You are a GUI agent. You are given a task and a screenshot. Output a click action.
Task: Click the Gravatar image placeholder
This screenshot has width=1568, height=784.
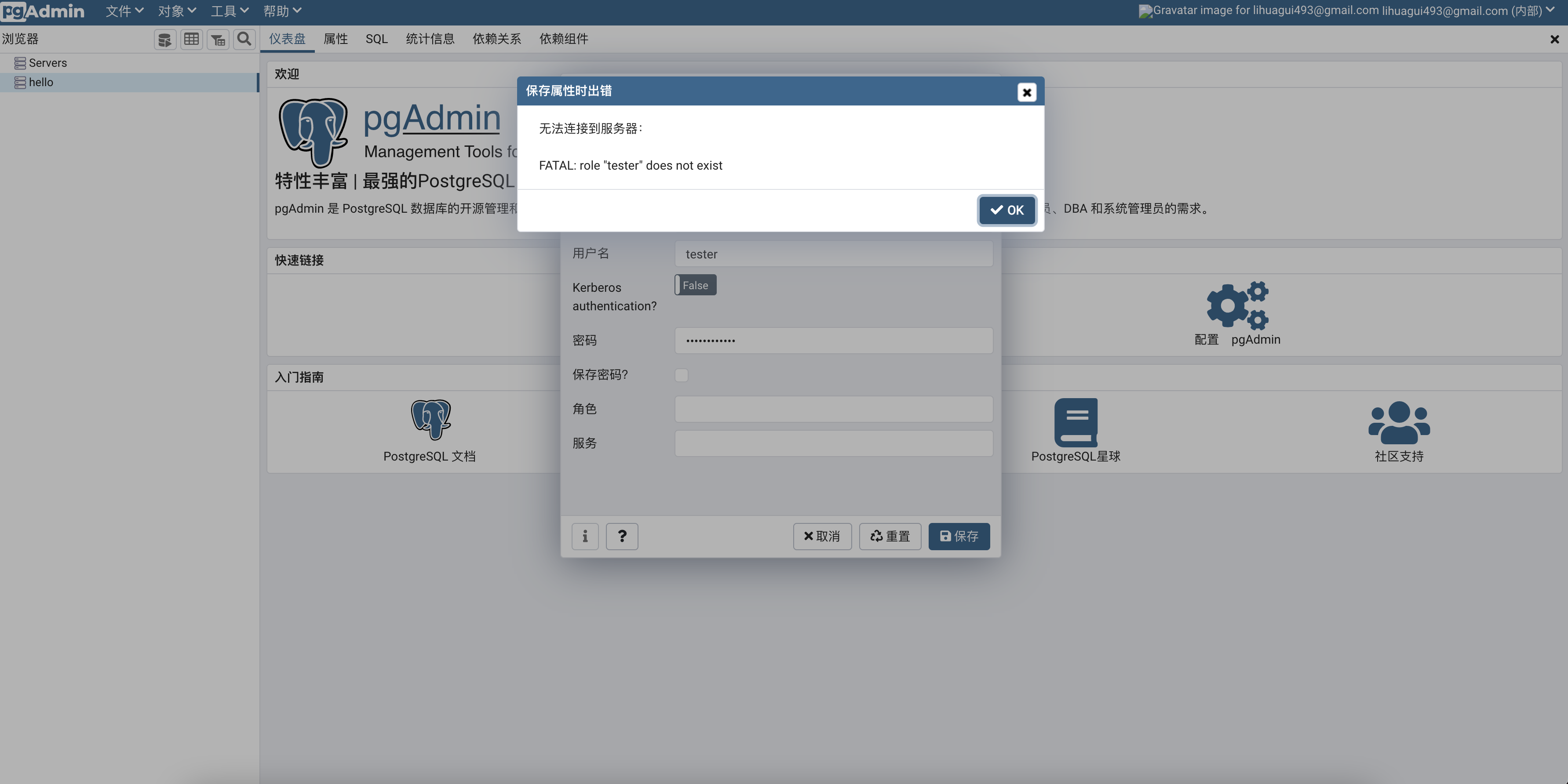tap(1145, 11)
